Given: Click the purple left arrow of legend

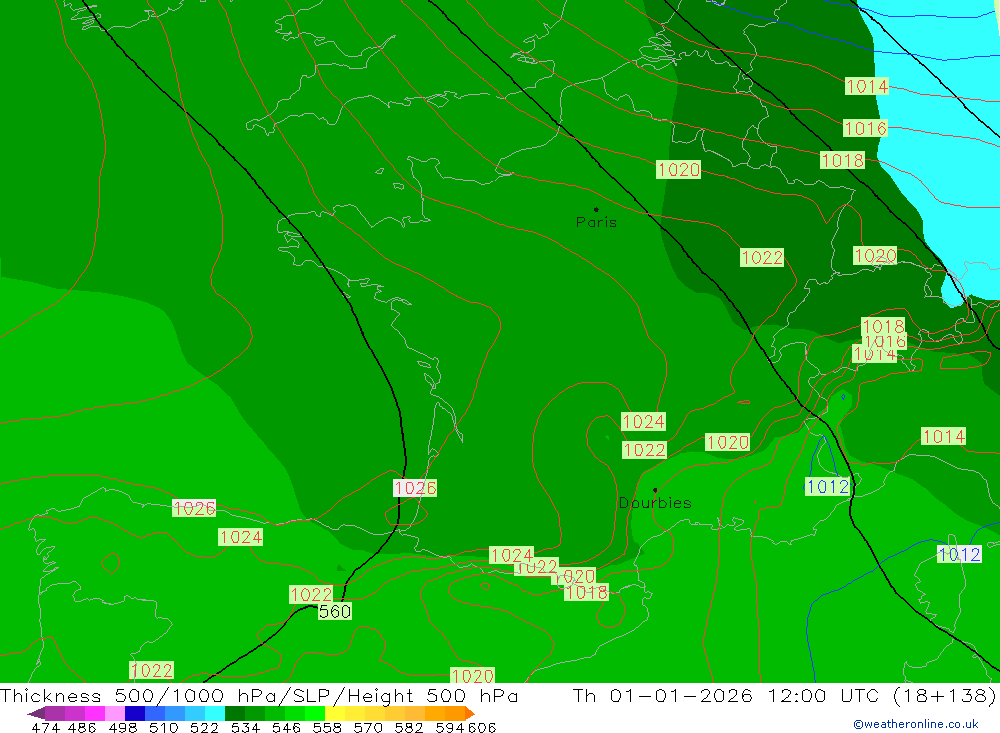Looking at the screenshot, I should point(36,713).
